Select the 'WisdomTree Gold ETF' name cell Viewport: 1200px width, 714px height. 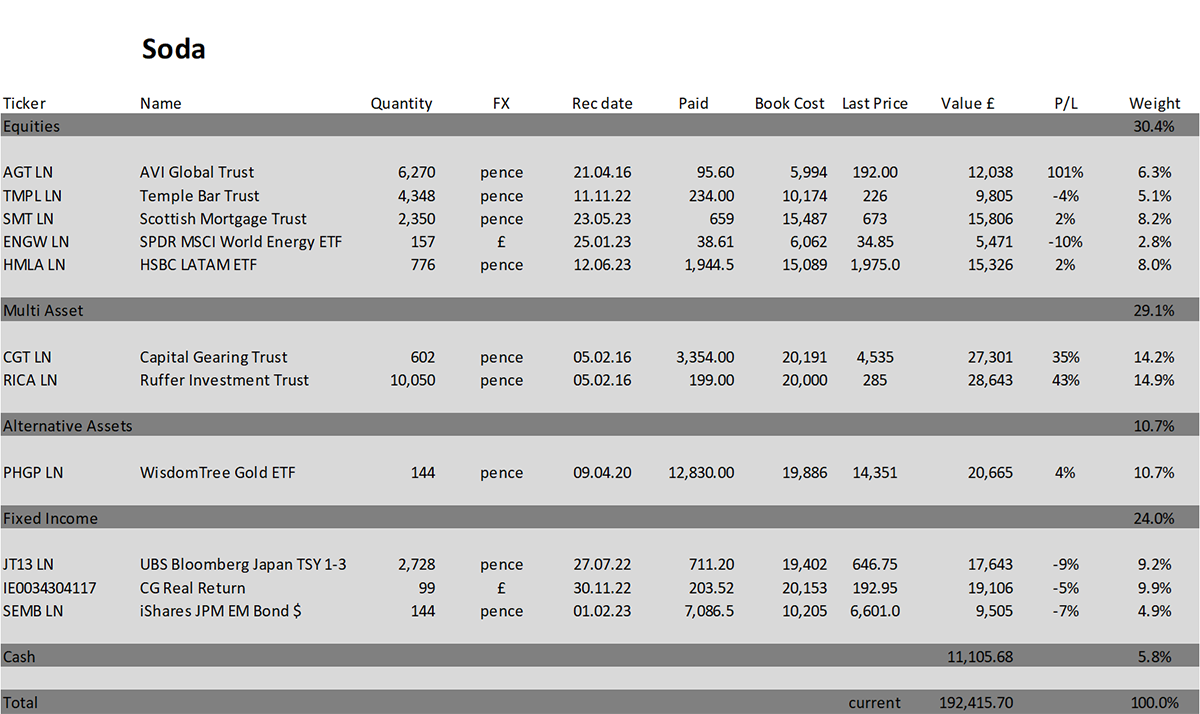[x=218, y=473]
